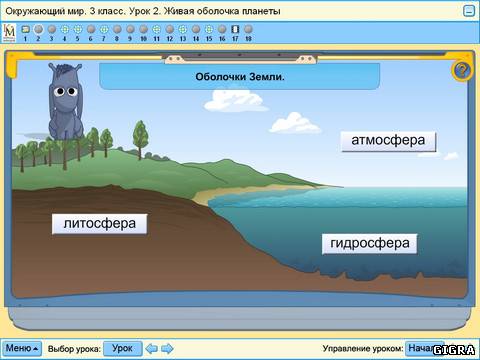The height and width of the screenshot is (360, 480).
Task: Jump to slide 18 marker
Action: click(x=248, y=29)
